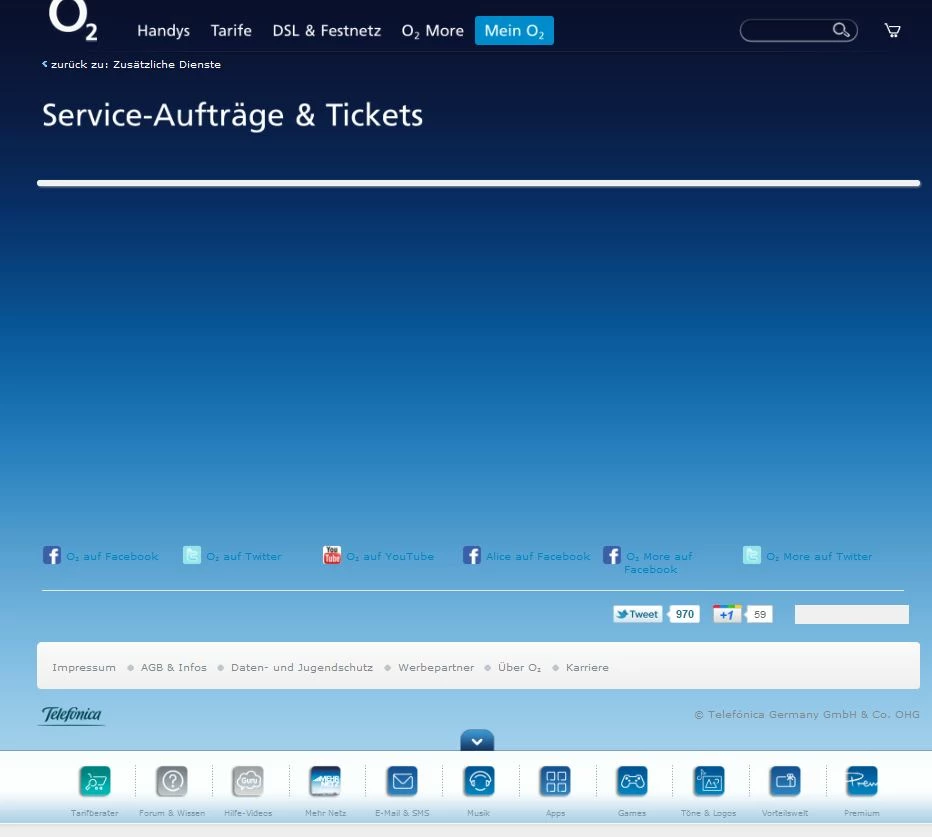Click Twitter icon beside O2 More auf Twitter
The height and width of the screenshot is (837, 932).
(x=752, y=555)
